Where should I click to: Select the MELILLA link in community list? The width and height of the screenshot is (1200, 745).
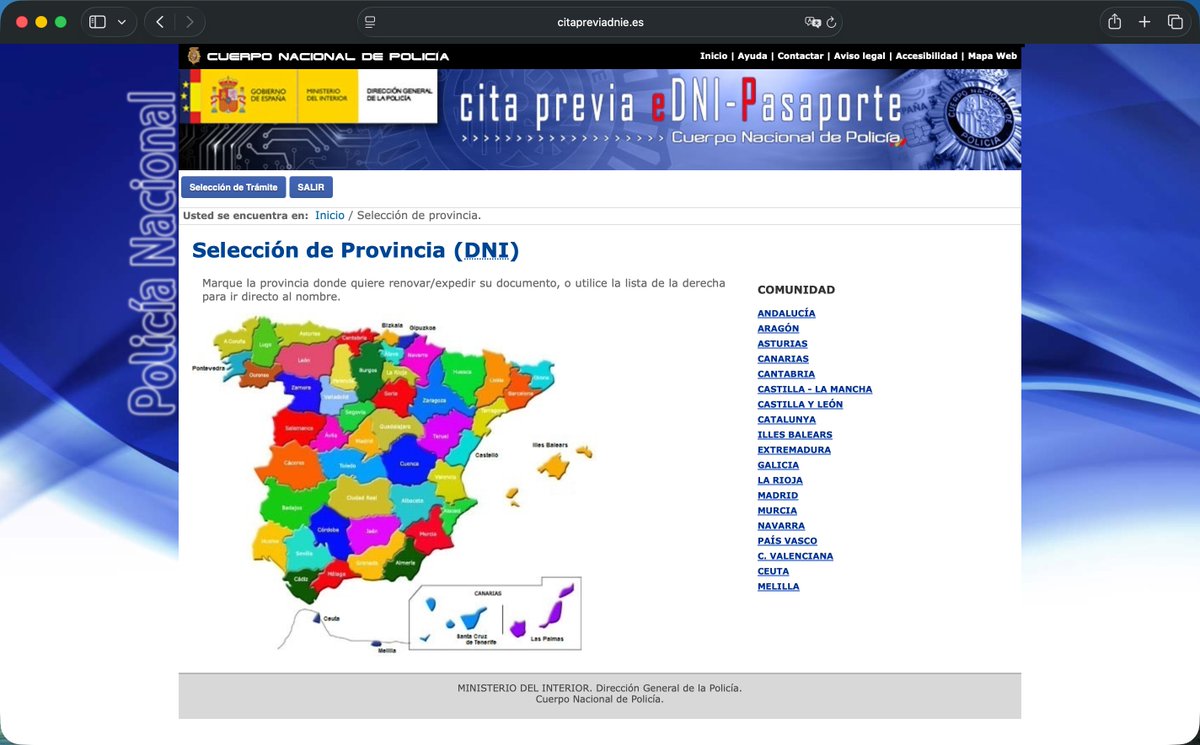(x=778, y=586)
